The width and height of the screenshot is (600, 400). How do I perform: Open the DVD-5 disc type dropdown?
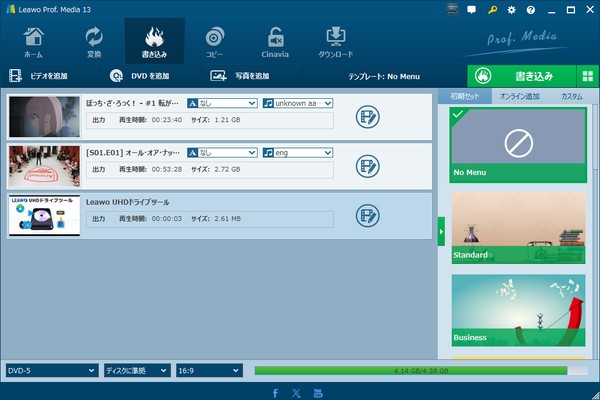[x=52, y=371]
